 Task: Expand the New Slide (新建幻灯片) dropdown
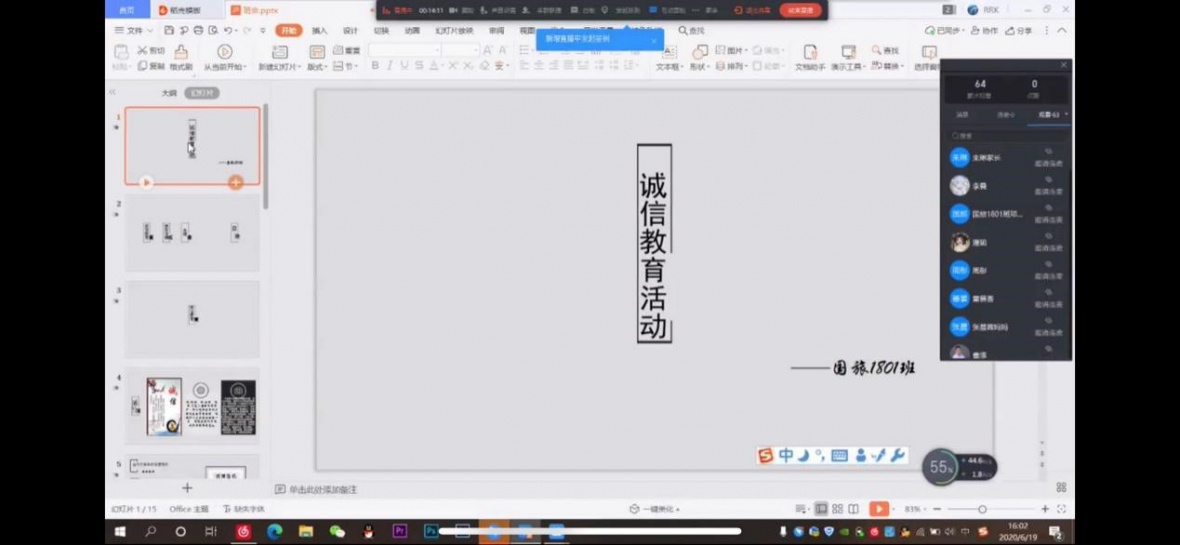click(277, 67)
